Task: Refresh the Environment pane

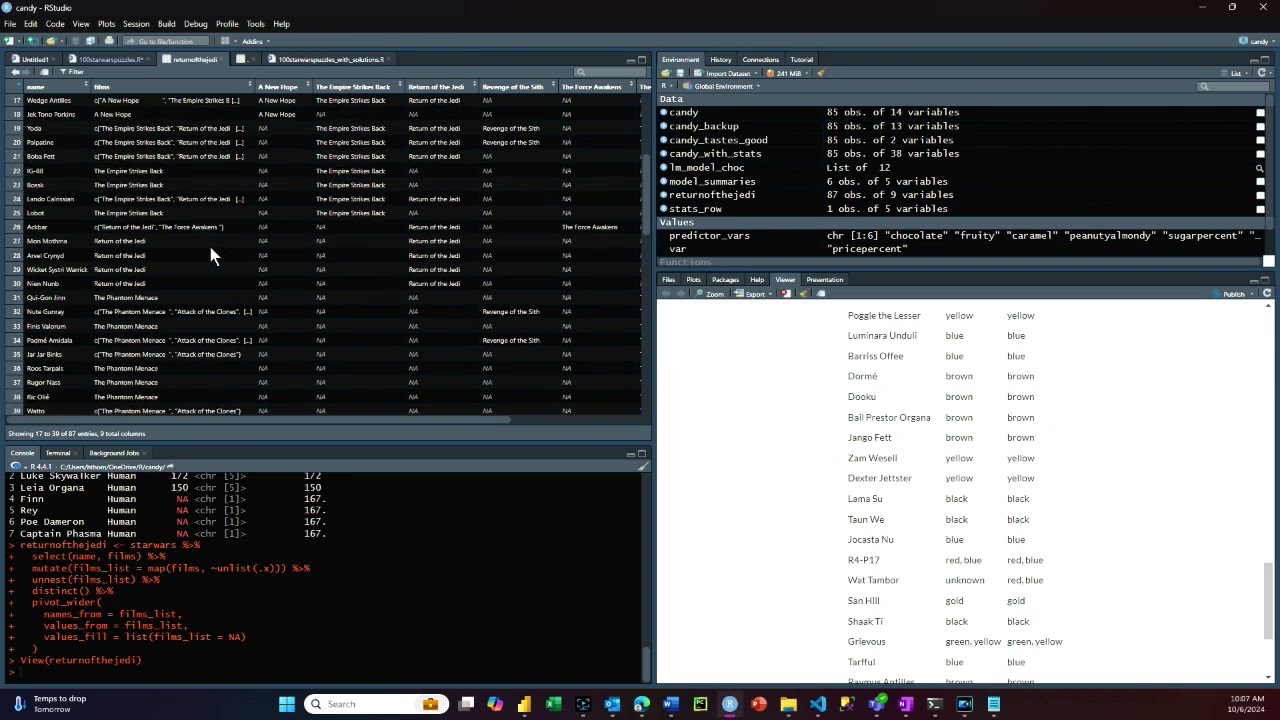Action: coord(1262,73)
